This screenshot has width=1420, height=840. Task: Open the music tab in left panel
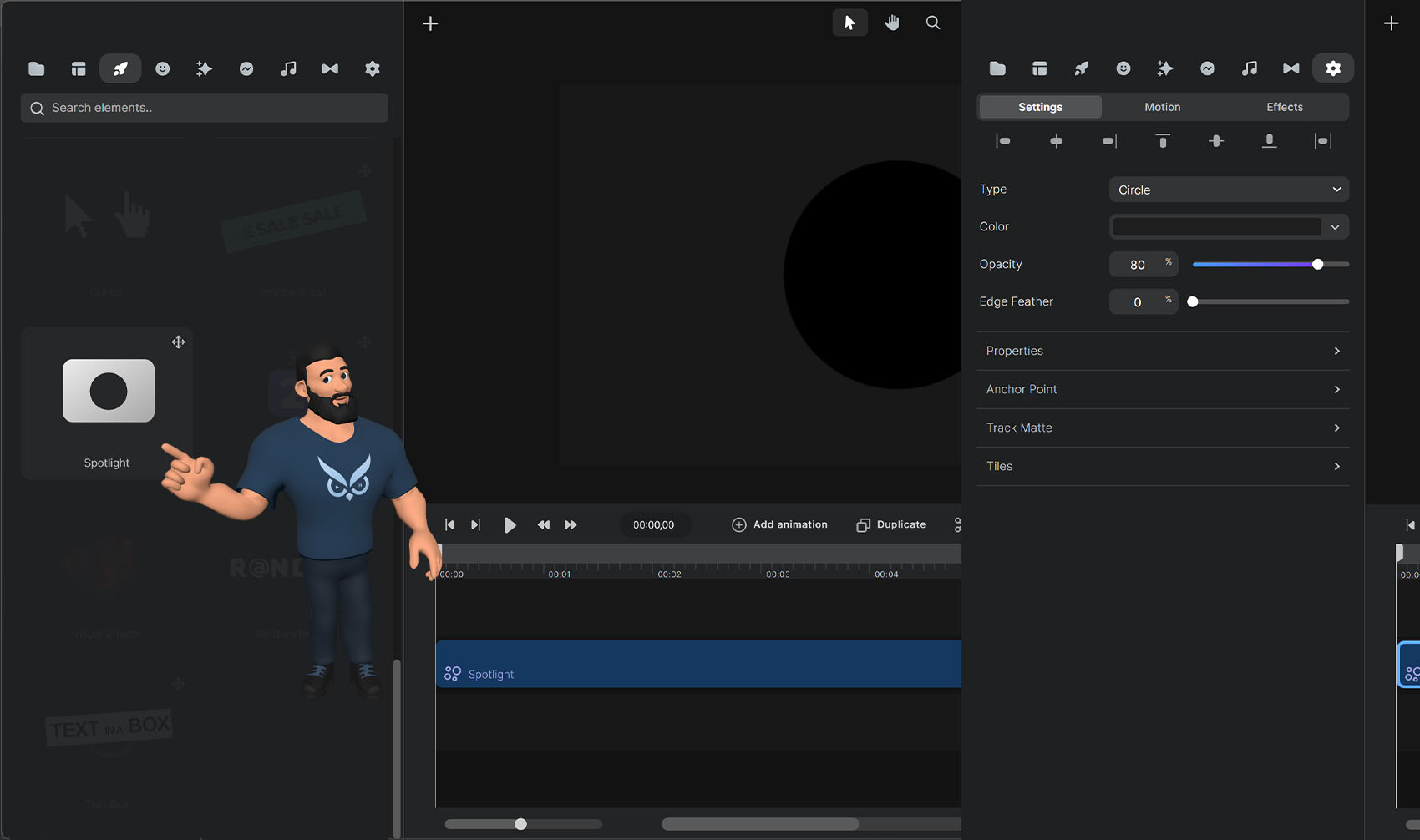[288, 68]
